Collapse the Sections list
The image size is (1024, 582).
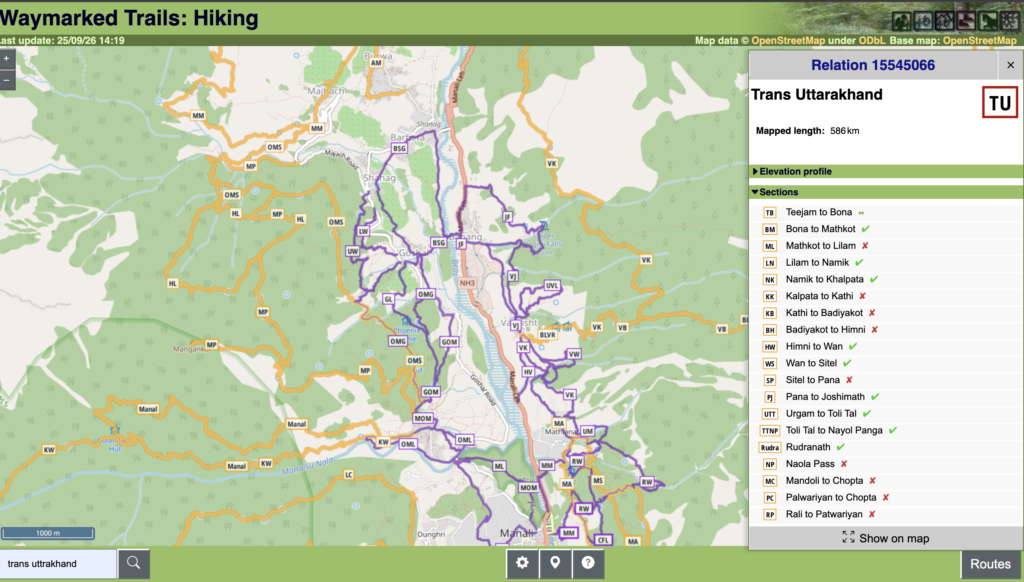coord(886,192)
